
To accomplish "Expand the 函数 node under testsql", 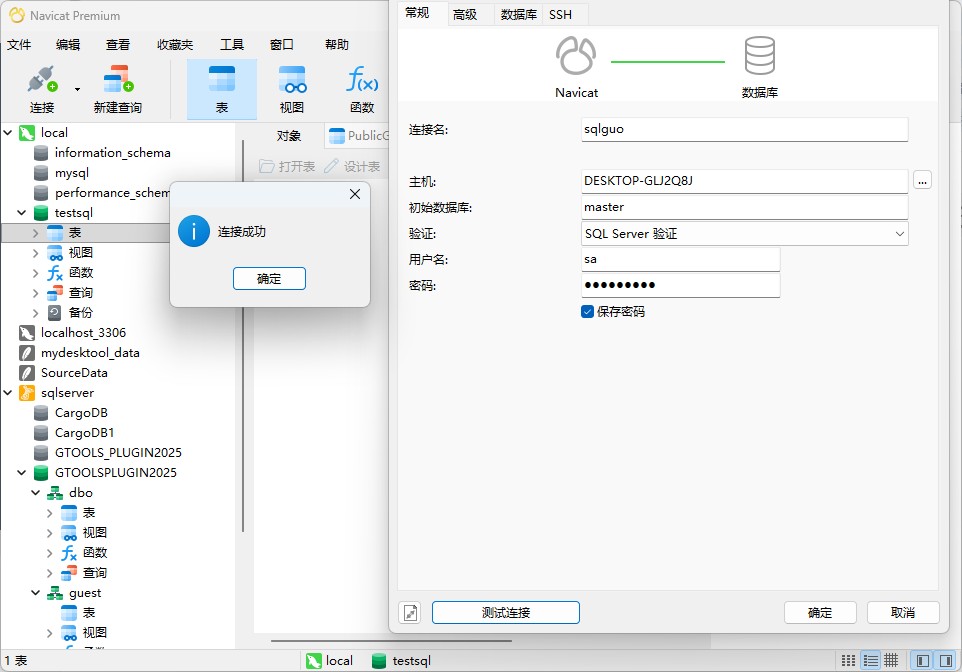I will [x=36, y=272].
